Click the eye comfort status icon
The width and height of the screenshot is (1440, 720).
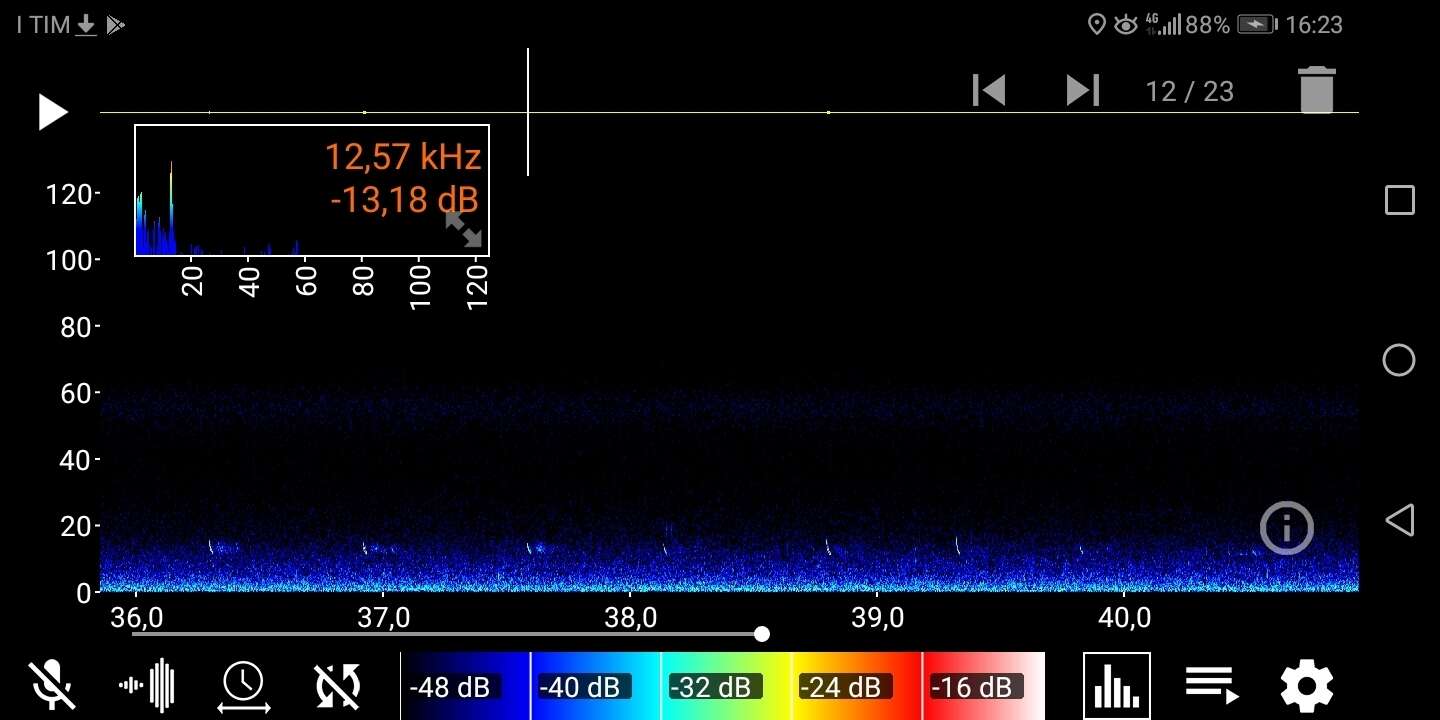point(1126,25)
